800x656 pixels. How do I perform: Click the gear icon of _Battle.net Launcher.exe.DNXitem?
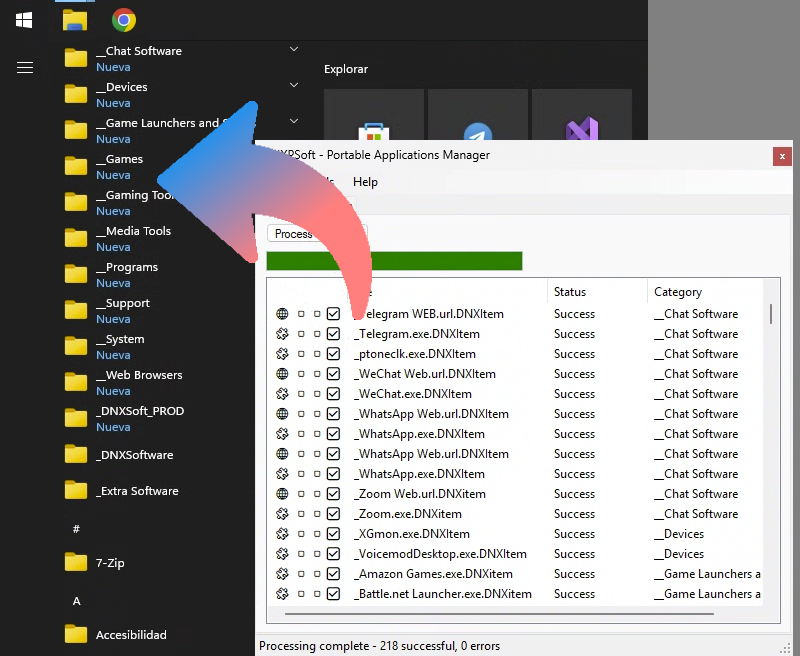282,594
